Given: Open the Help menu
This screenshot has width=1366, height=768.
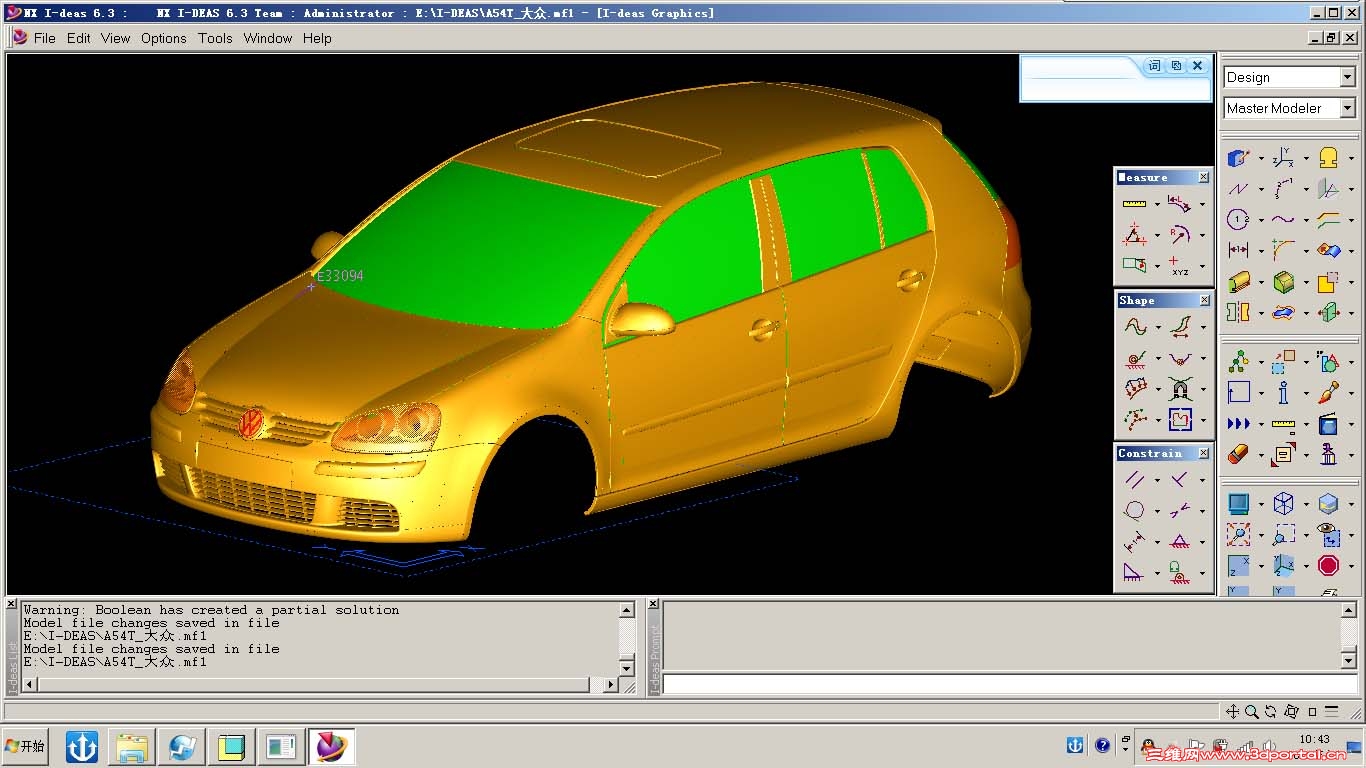Looking at the screenshot, I should tap(317, 38).
